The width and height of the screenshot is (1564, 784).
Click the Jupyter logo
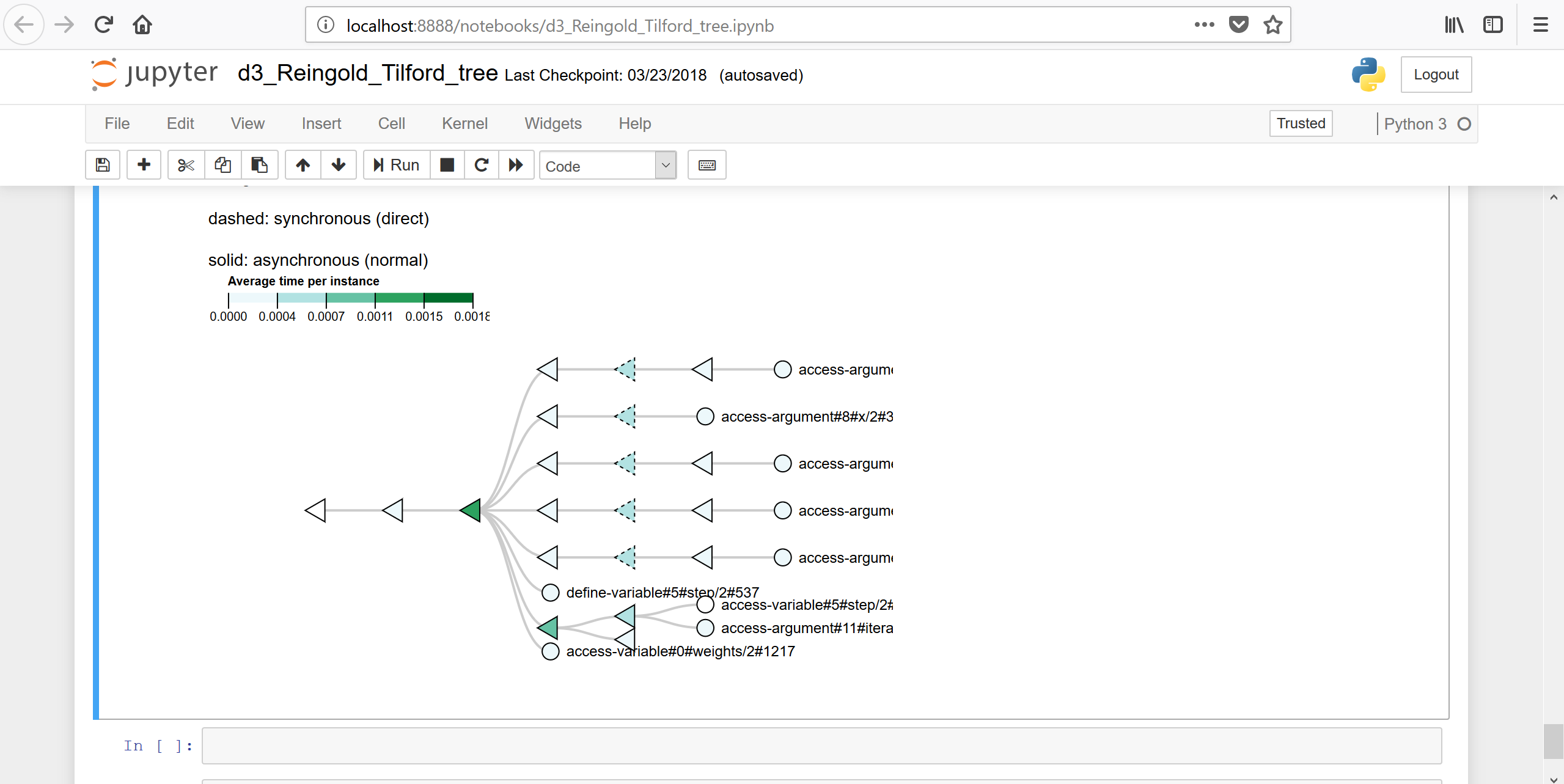tap(154, 74)
